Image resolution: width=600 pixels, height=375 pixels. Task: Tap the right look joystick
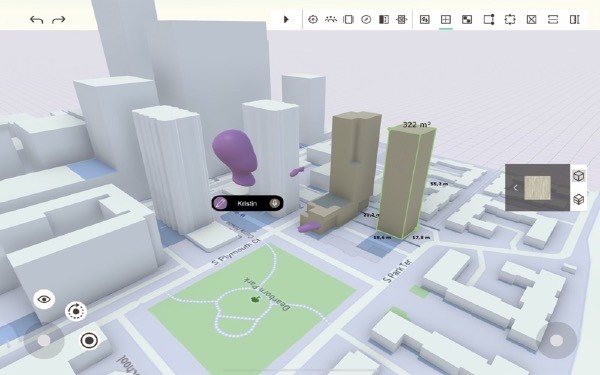(x=556, y=341)
